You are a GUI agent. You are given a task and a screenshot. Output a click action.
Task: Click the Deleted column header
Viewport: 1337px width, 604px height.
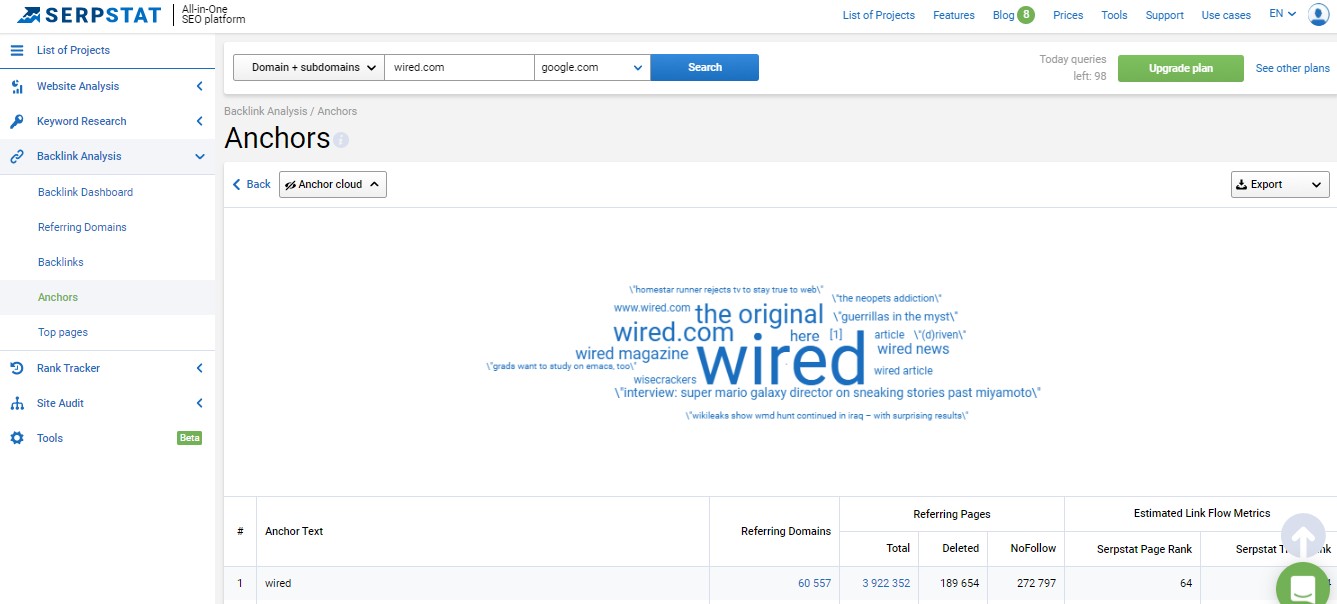click(961, 548)
